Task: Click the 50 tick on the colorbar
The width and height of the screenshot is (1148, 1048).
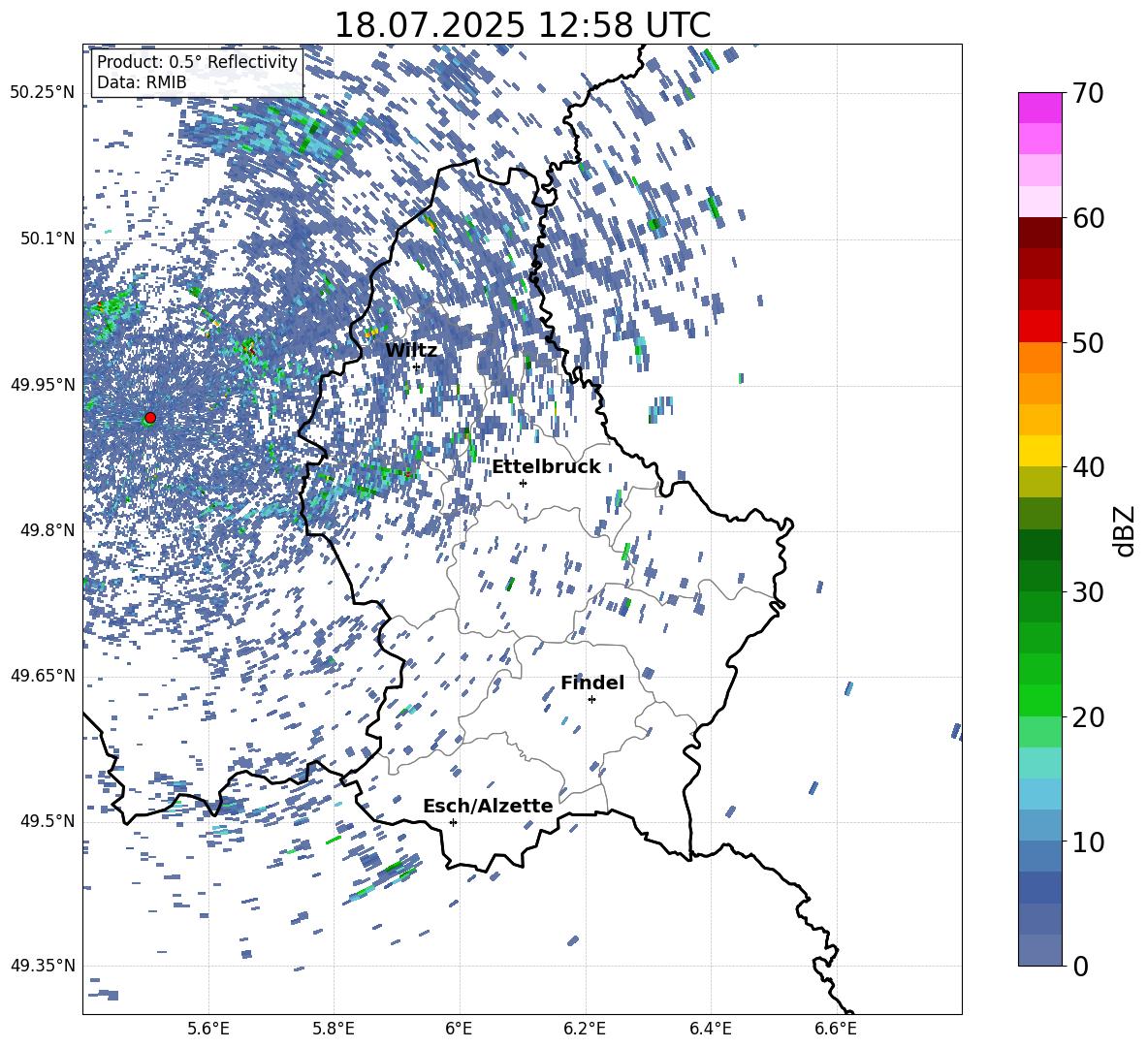Action: click(1088, 342)
